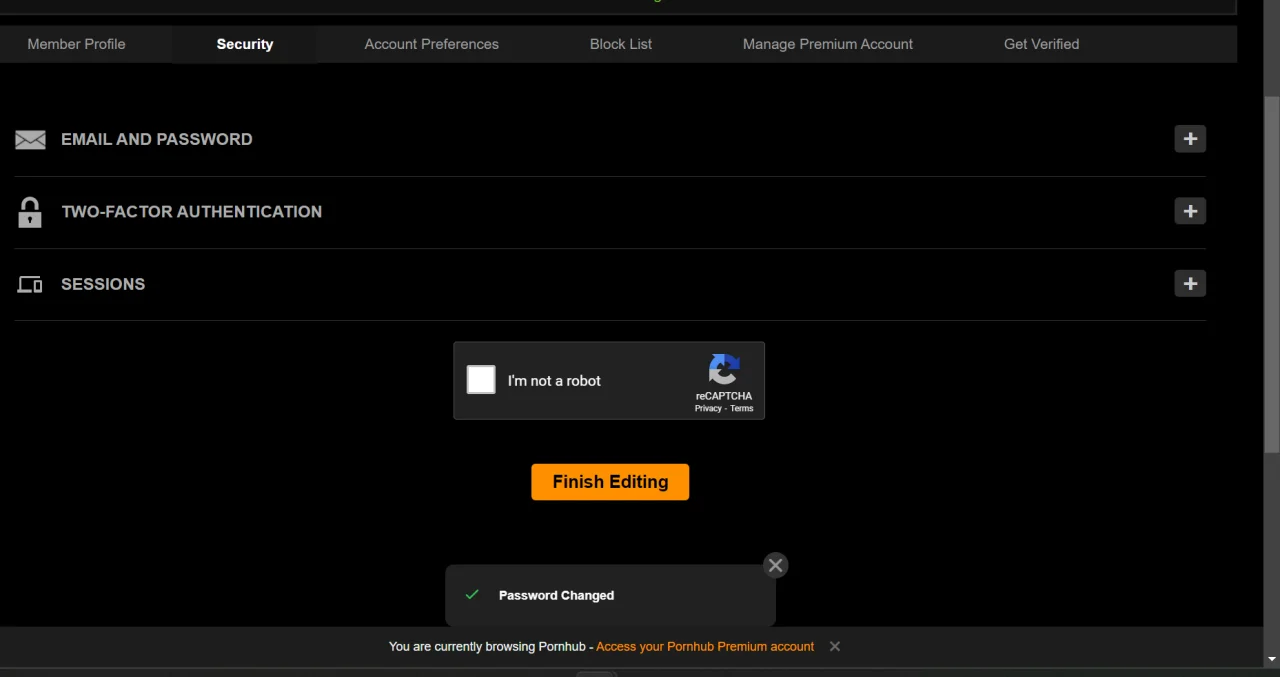Click the reCAPTCHA logo
The image size is (1280, 677).
[724, 369]
